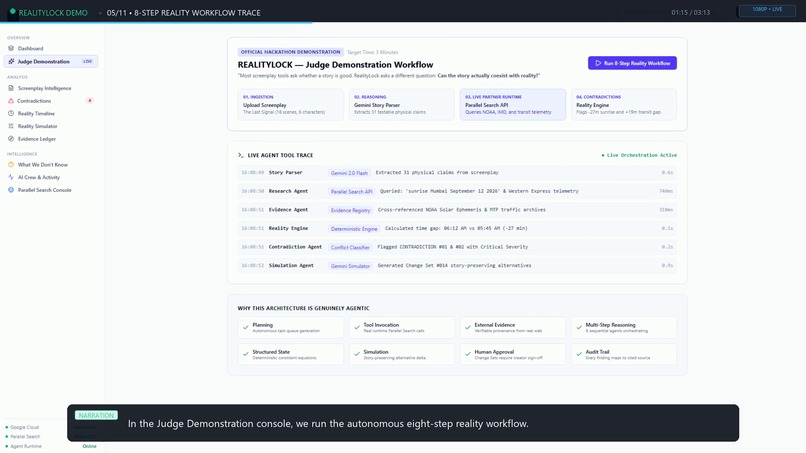806x453 pixels.
Task: Click the Parallel Search Console globe icon
Action: pyautogui.click(x=11, y=190)
